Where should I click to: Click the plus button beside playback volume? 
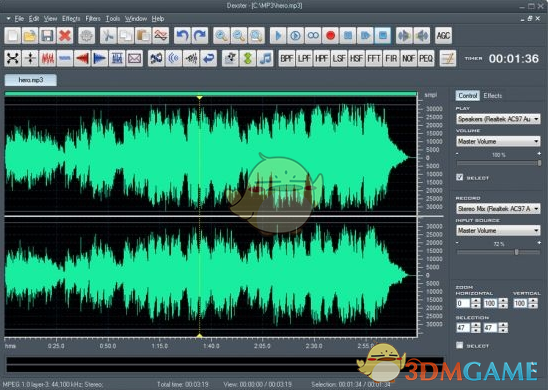[x=539, y=154]
